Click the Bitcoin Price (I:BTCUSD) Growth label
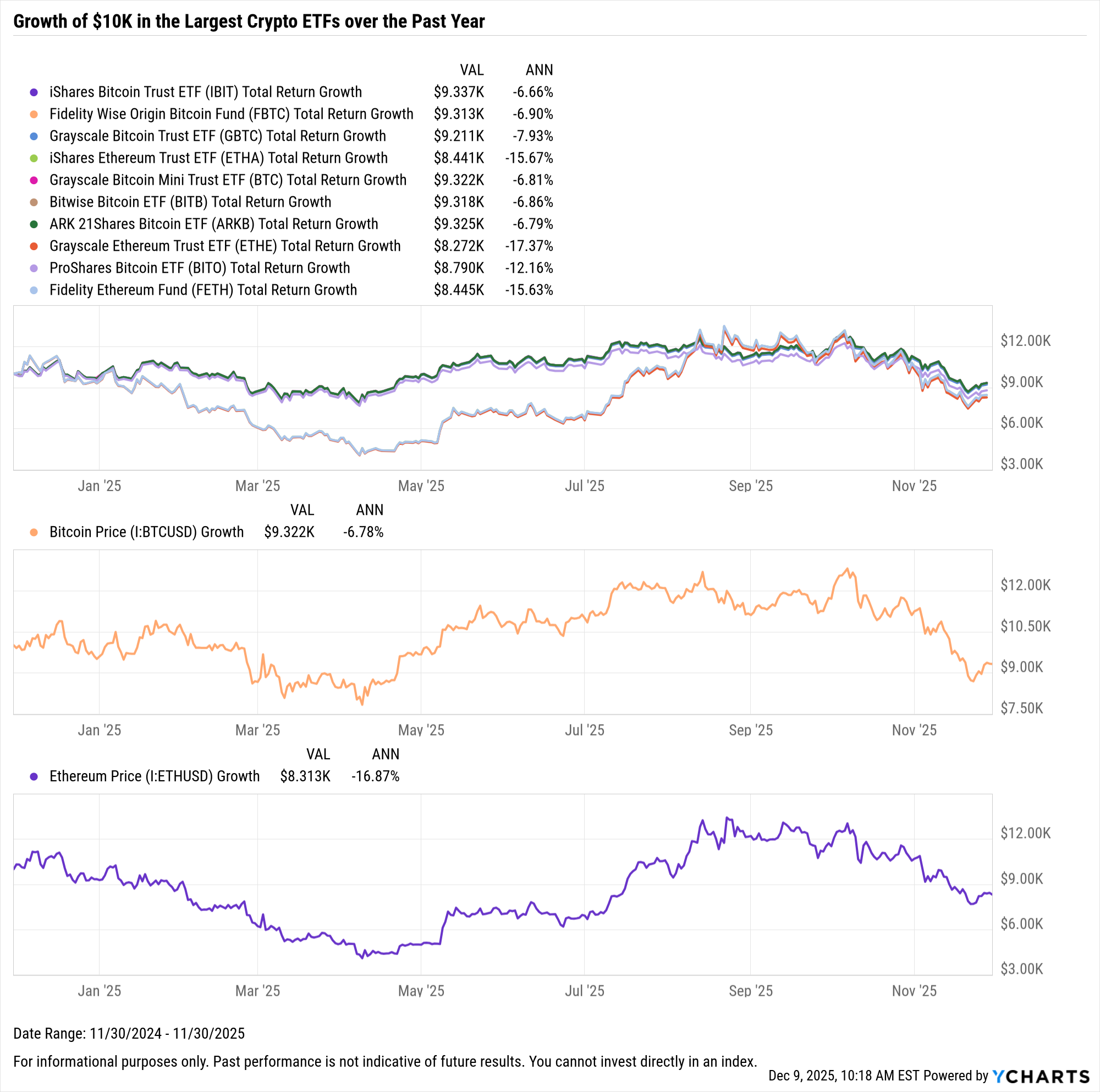 146,532
